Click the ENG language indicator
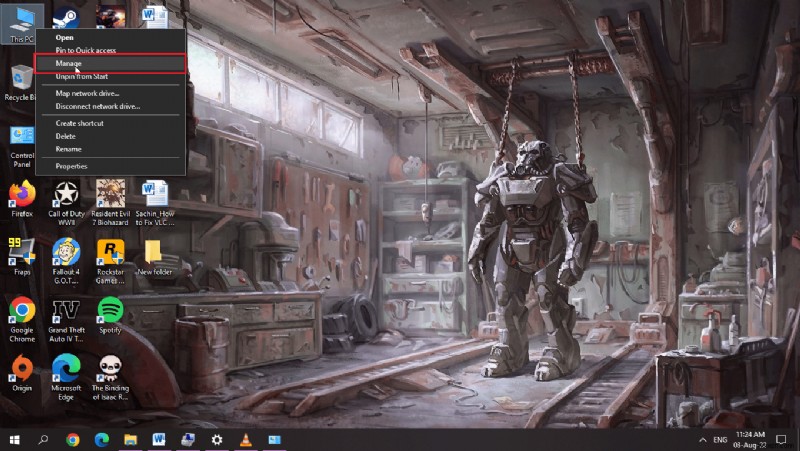800x451 pixels. coord(720,439)
